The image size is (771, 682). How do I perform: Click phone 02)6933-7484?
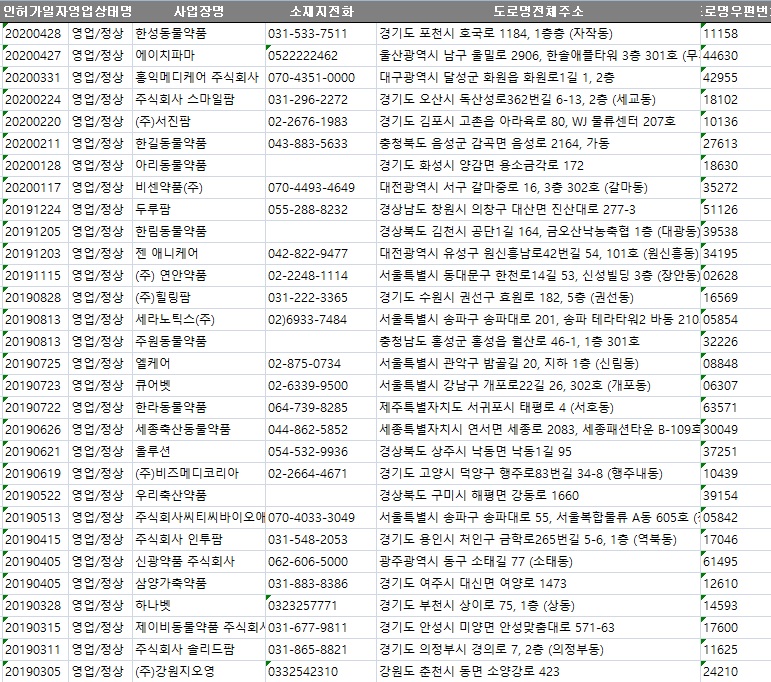tap(321, 320)
